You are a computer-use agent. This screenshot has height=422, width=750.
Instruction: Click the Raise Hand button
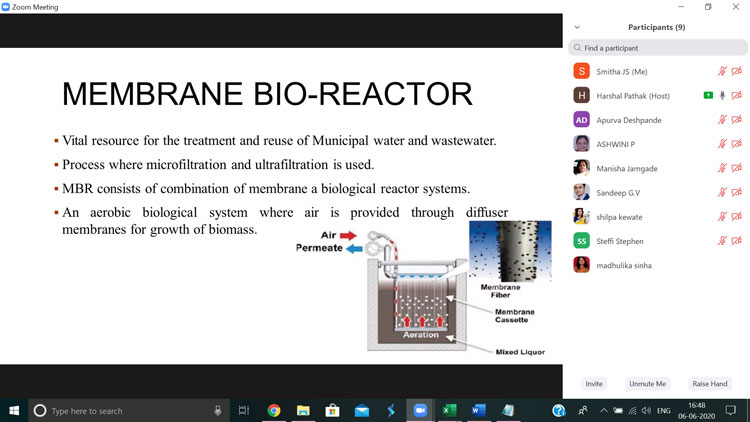(x=710, y=384)
